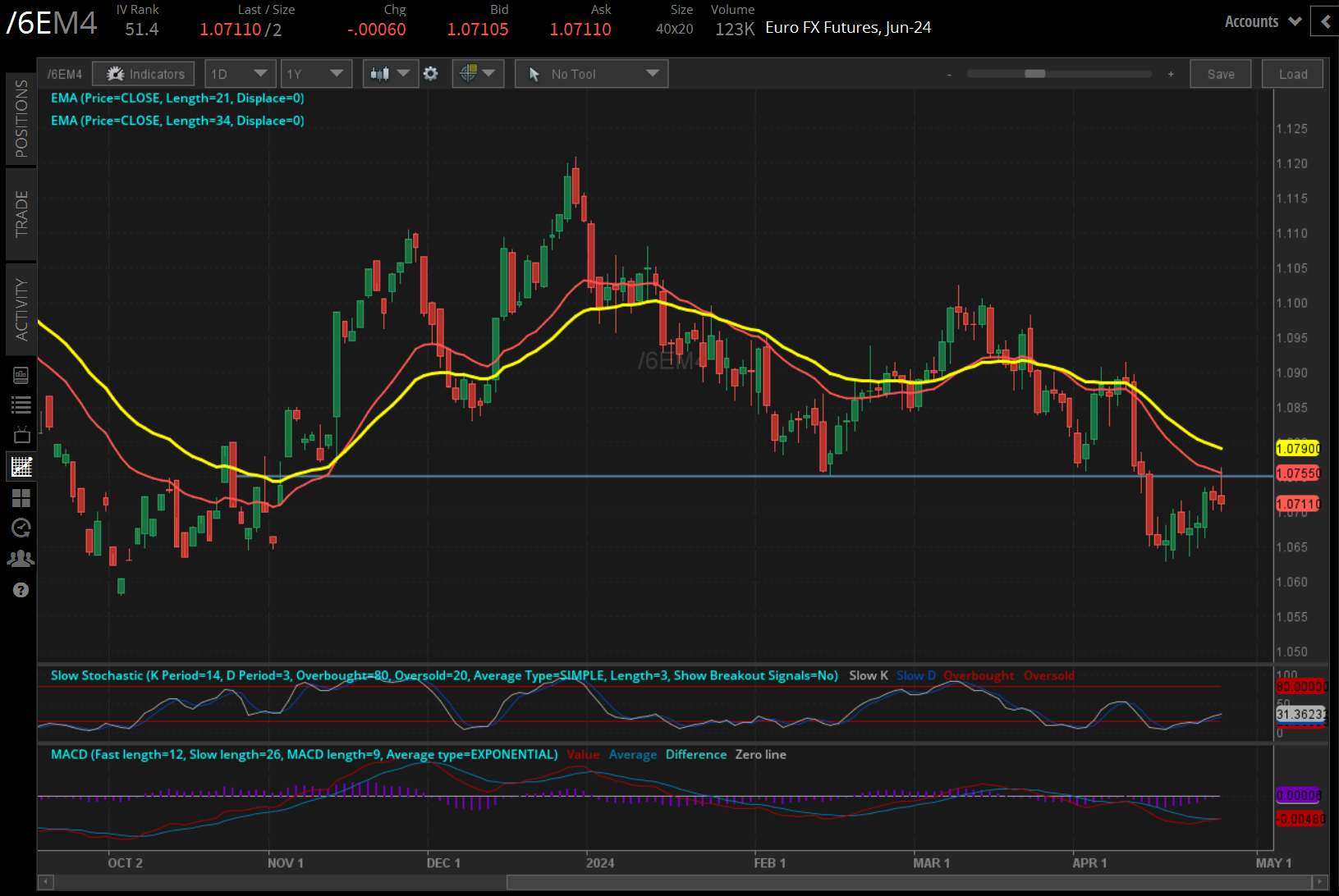
Task: Click the clock history sidebar icon
Action: pos(21,528)
